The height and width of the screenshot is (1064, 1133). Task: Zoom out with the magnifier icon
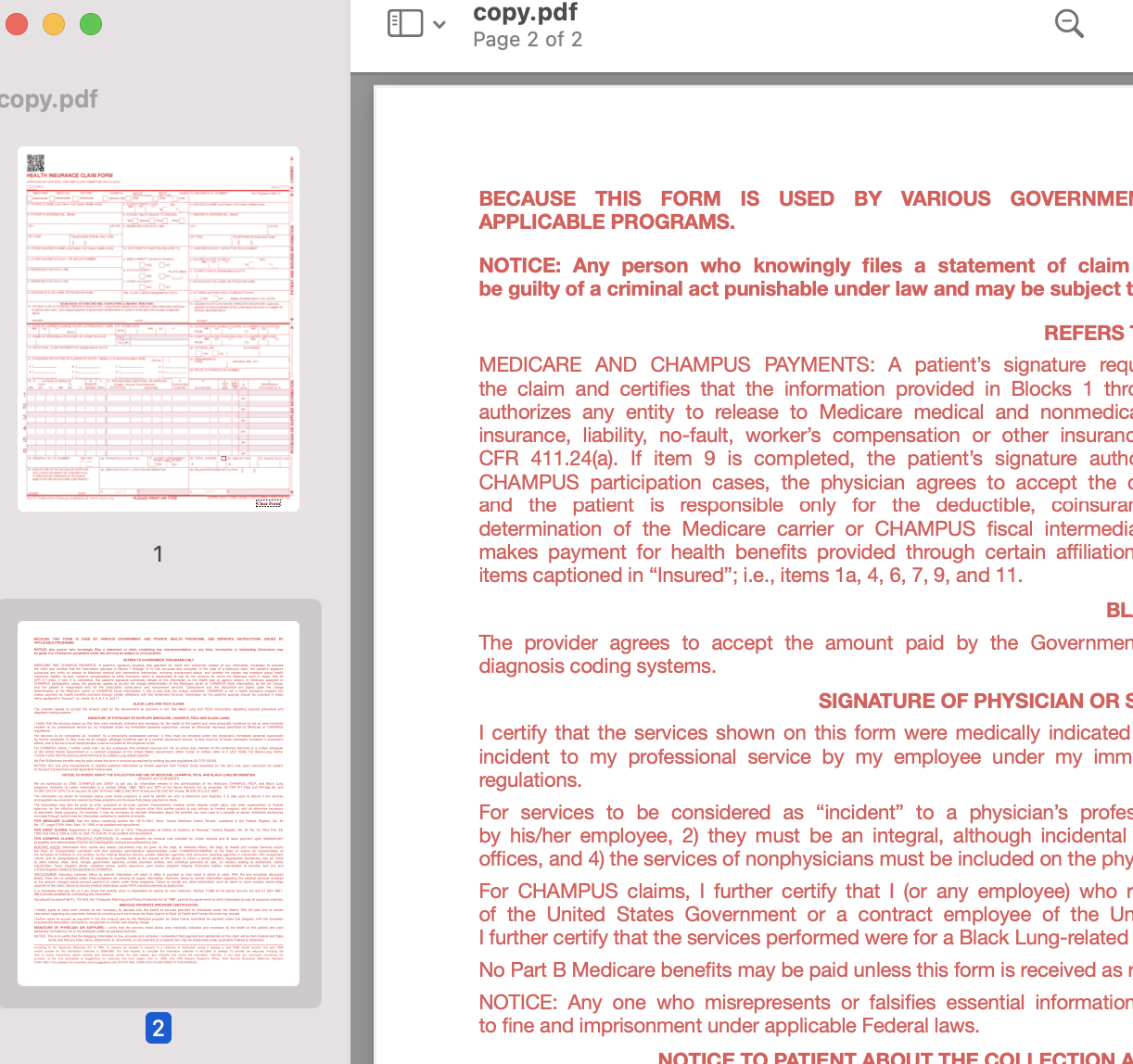(1068, 24)
